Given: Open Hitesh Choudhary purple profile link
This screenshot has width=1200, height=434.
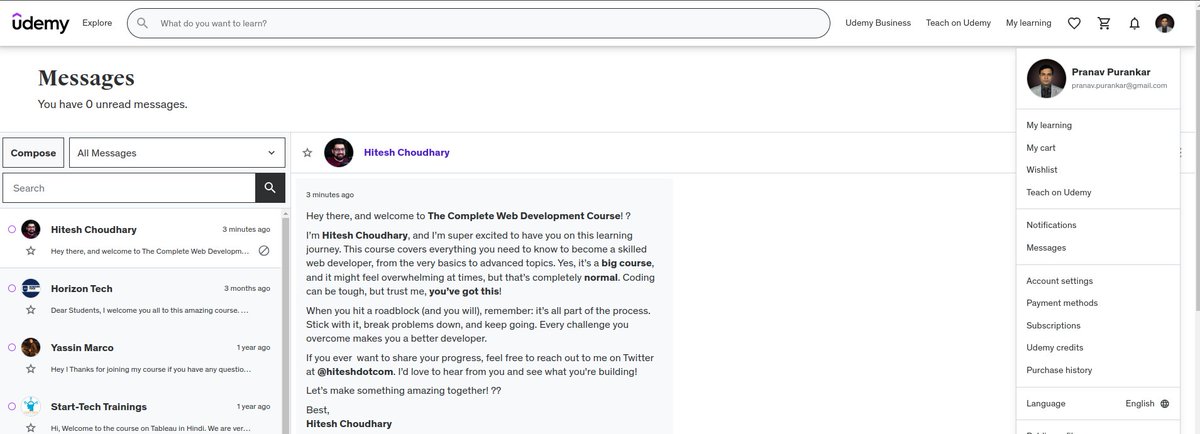Looking at the screenshot, I should (406, 153).
